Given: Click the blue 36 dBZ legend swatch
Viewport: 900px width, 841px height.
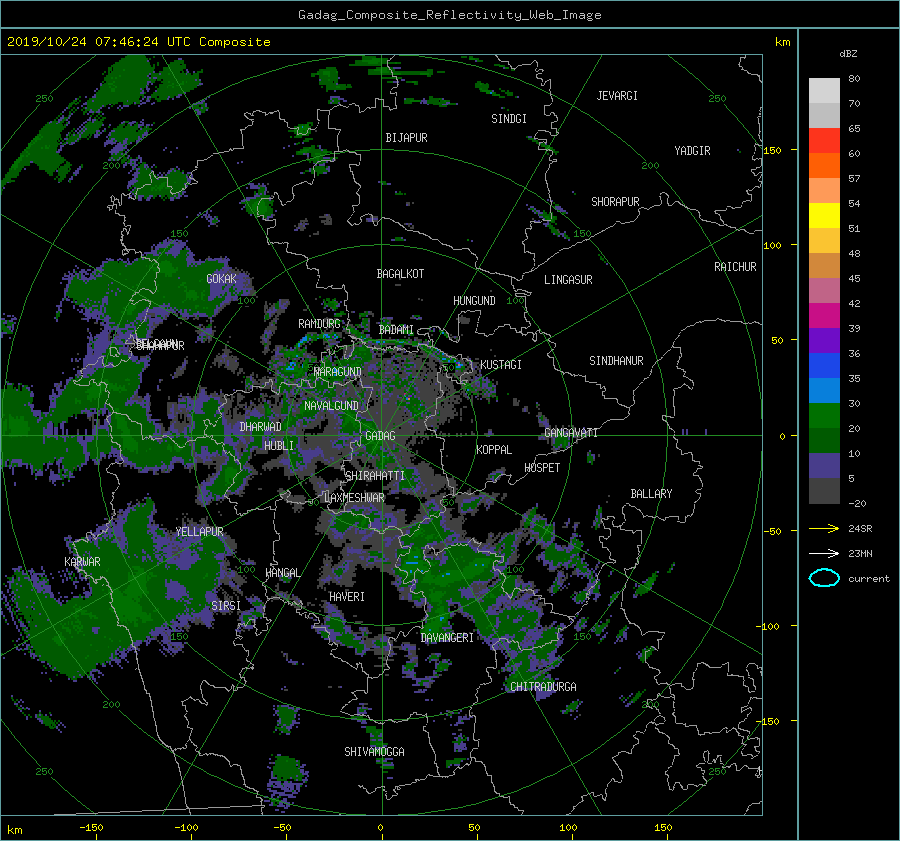Looking at the screenshot, I should (824, 365).
